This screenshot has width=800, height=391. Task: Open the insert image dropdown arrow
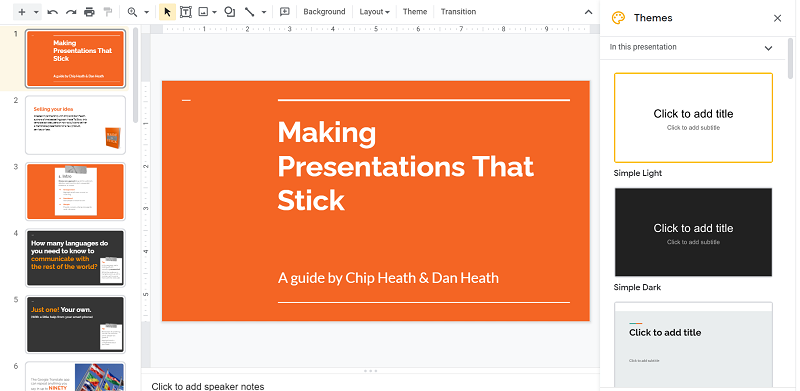pos(215,12)
